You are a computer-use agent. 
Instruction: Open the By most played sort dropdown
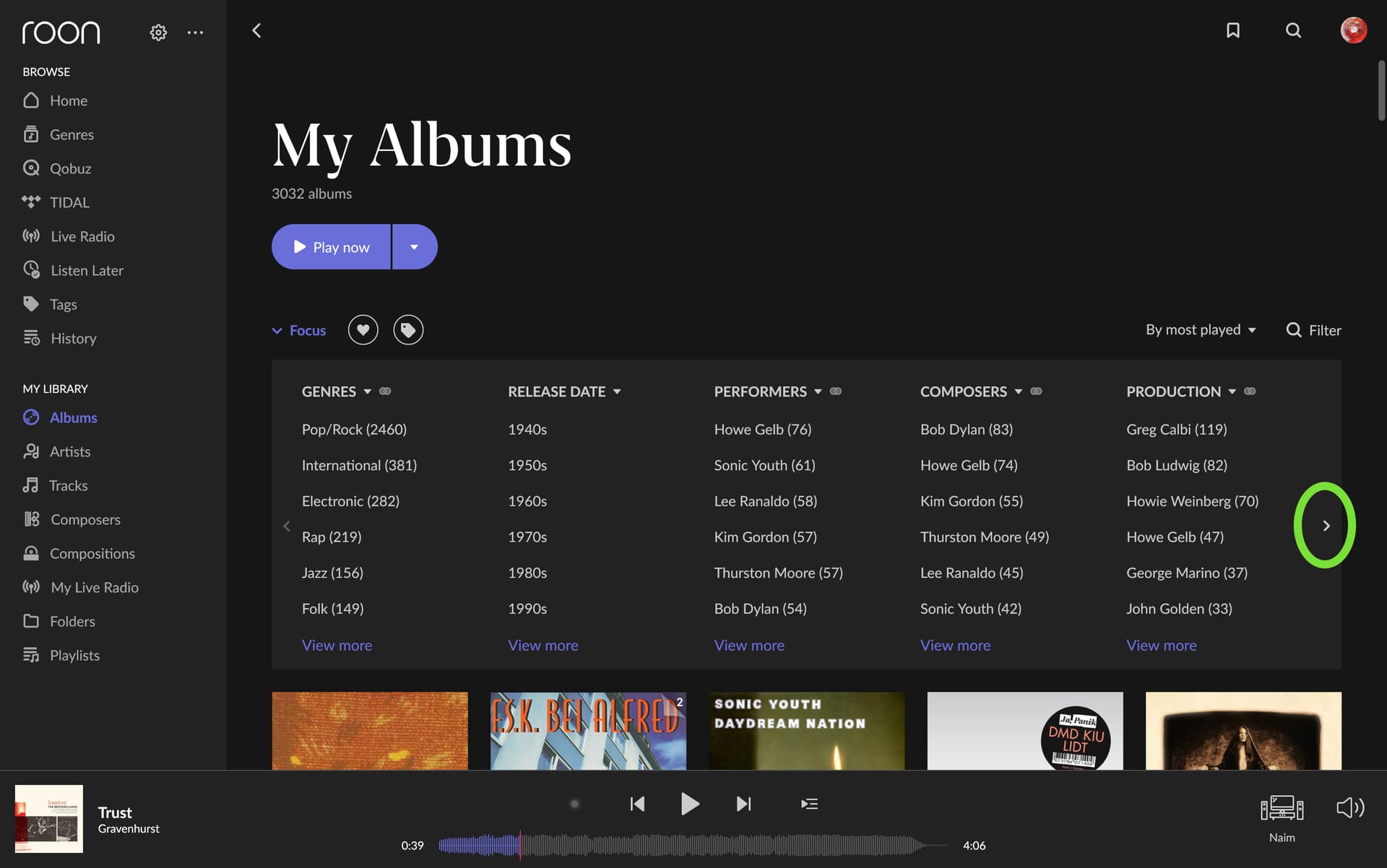1201,330
